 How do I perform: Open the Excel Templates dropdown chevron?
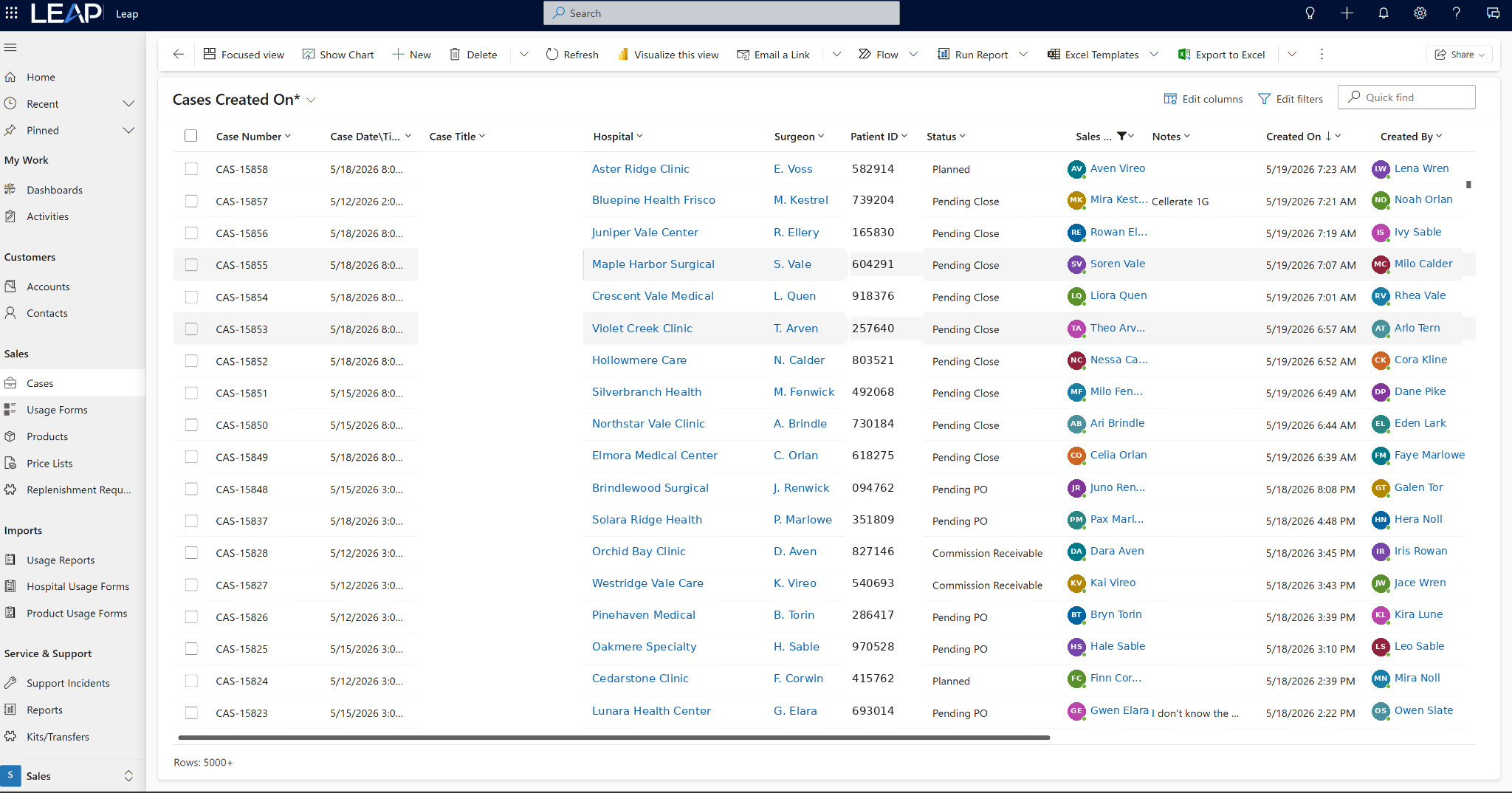point(1154,54)
